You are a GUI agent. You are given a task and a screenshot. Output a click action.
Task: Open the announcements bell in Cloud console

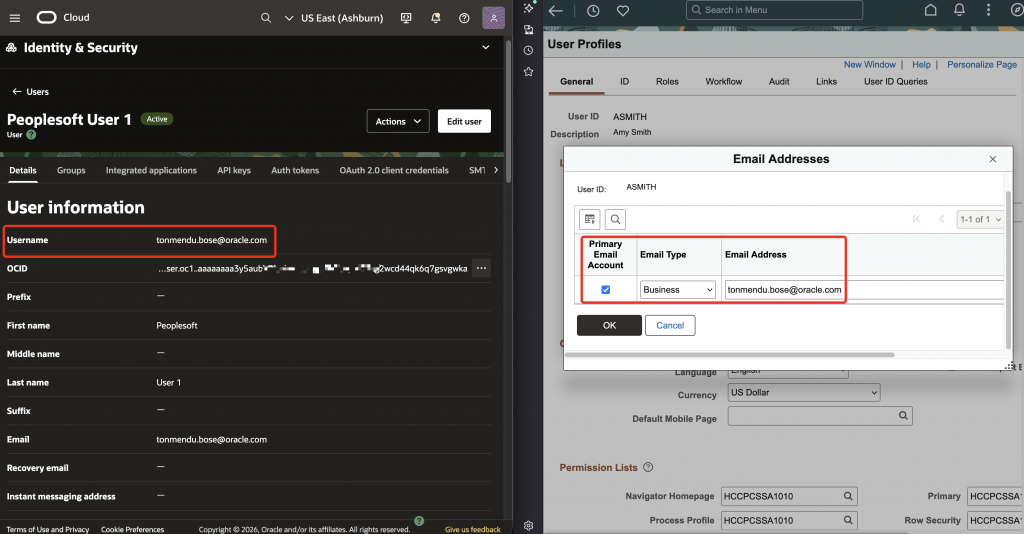[x=436, y=18]
